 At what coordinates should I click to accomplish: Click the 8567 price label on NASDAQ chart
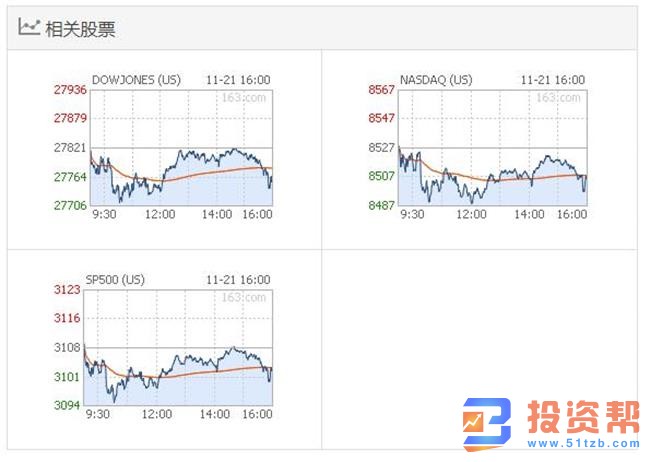(x=382, y=90)
